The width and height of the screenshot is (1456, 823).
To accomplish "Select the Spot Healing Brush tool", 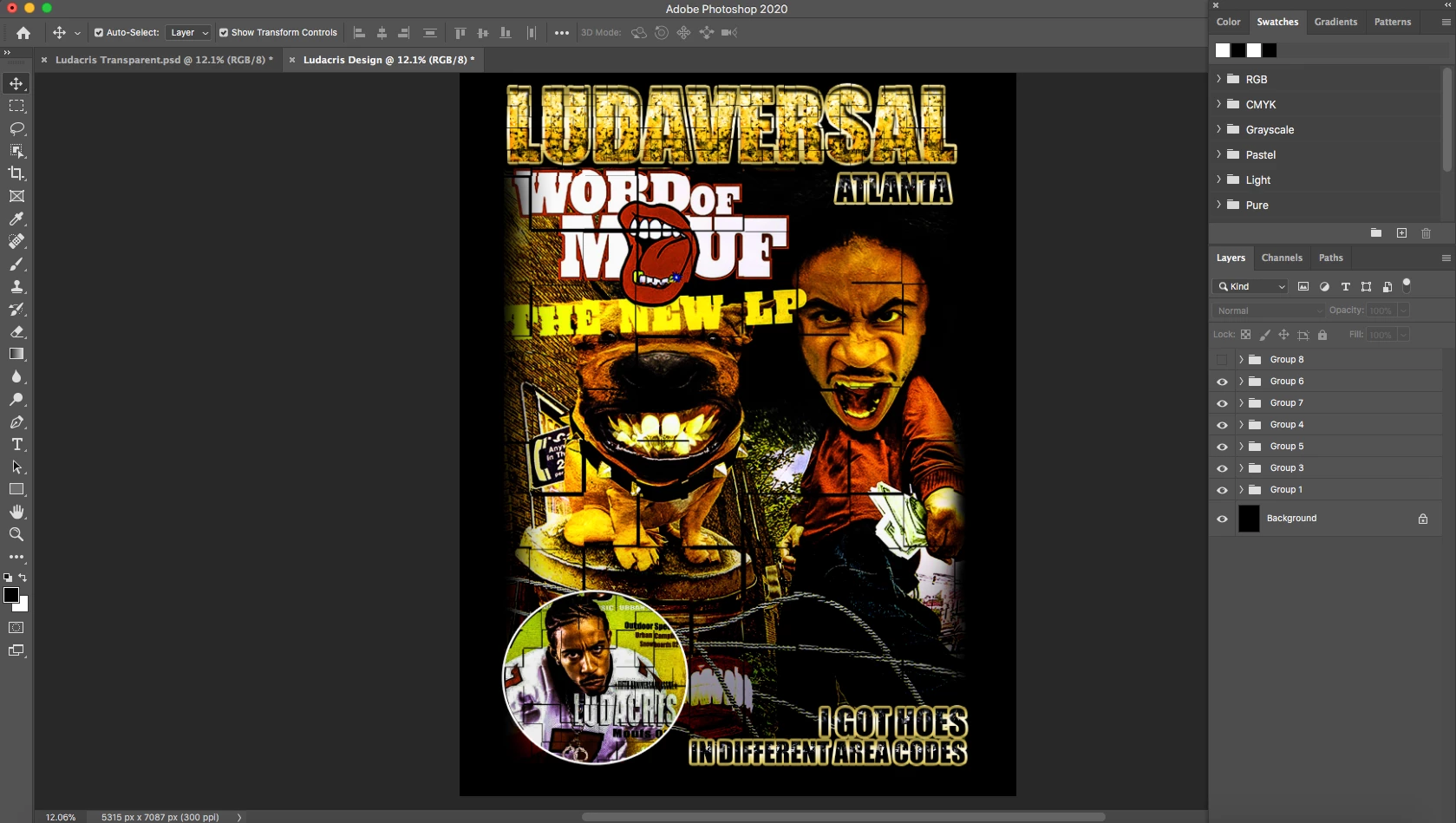I will pyautogui.click(x=16, y=241).
